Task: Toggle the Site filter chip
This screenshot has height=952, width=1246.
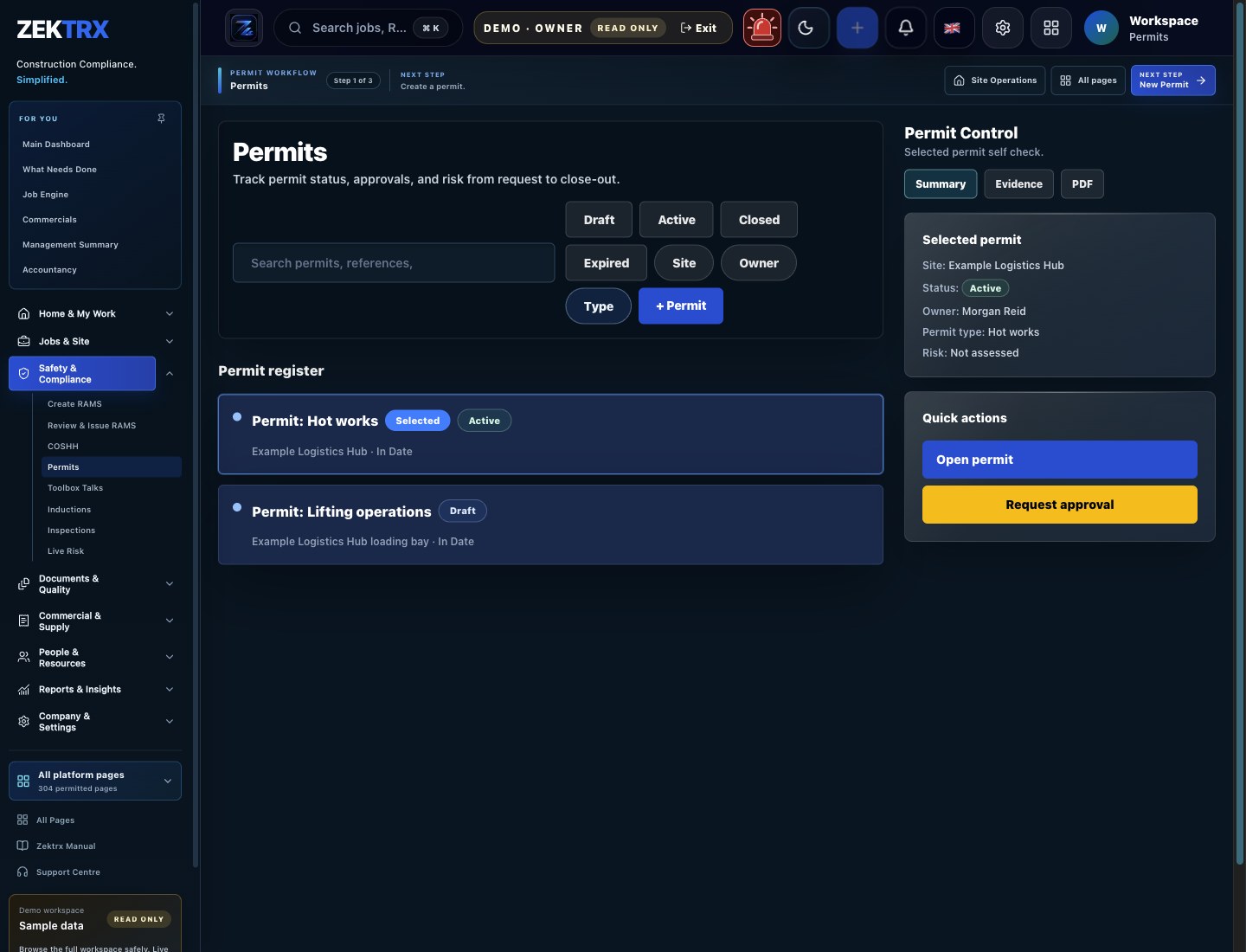Action: (x=684, y=263)
